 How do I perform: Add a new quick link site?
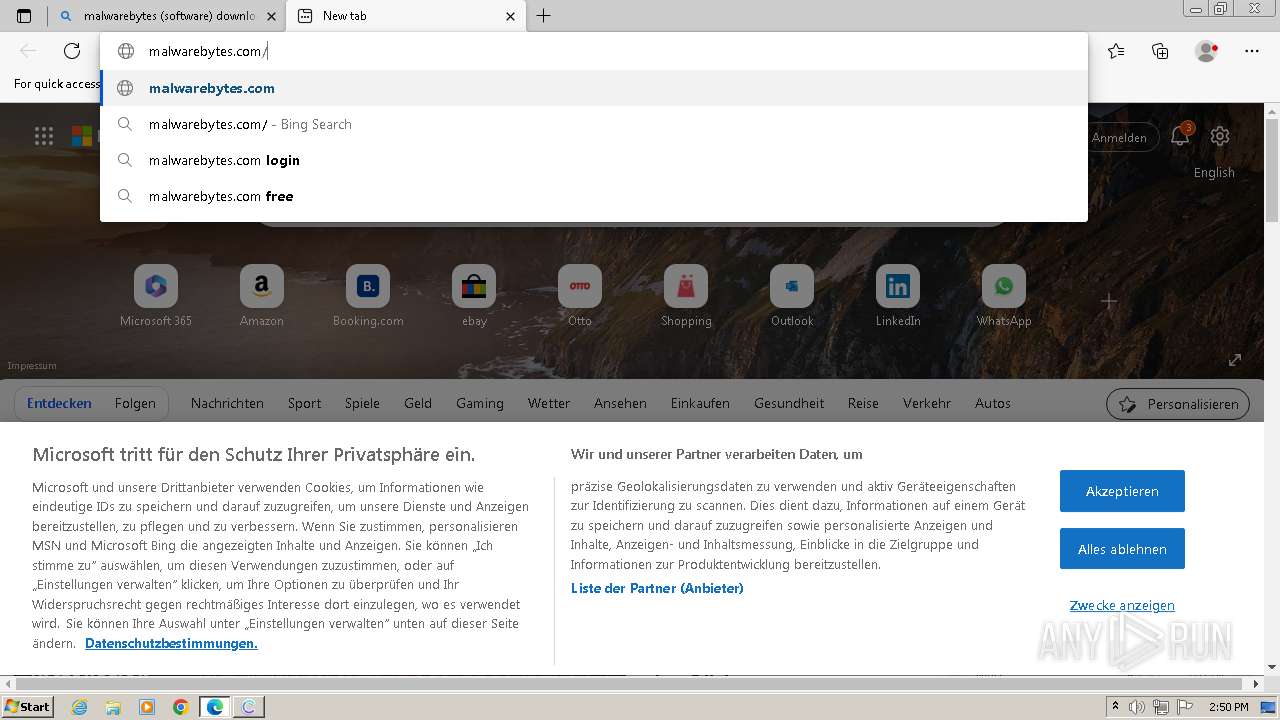(x=1109, y=301)
